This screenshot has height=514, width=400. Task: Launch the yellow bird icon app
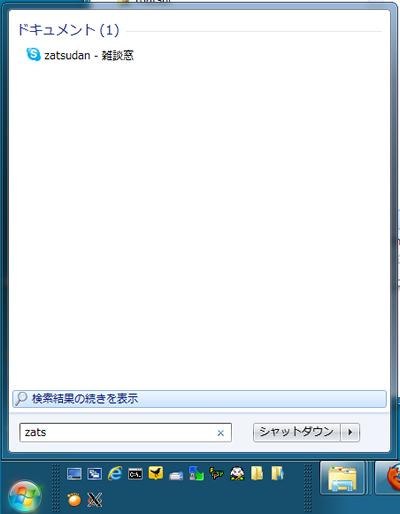(156, 473)
